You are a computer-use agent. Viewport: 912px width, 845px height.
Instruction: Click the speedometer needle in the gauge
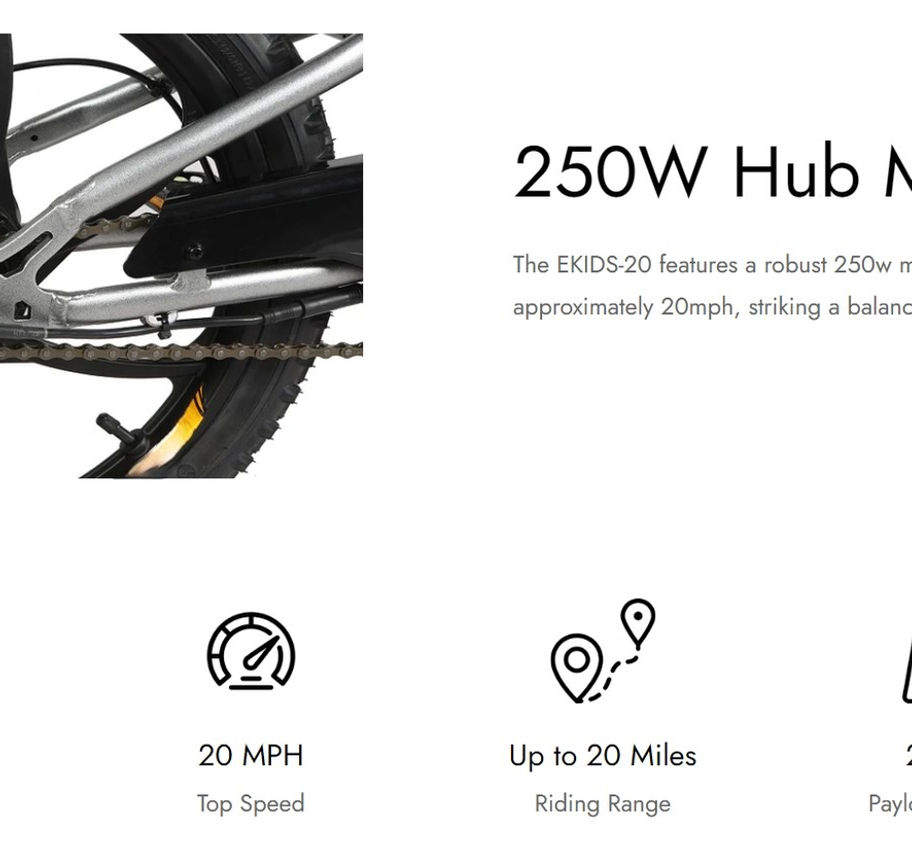[x=261, y=653]
